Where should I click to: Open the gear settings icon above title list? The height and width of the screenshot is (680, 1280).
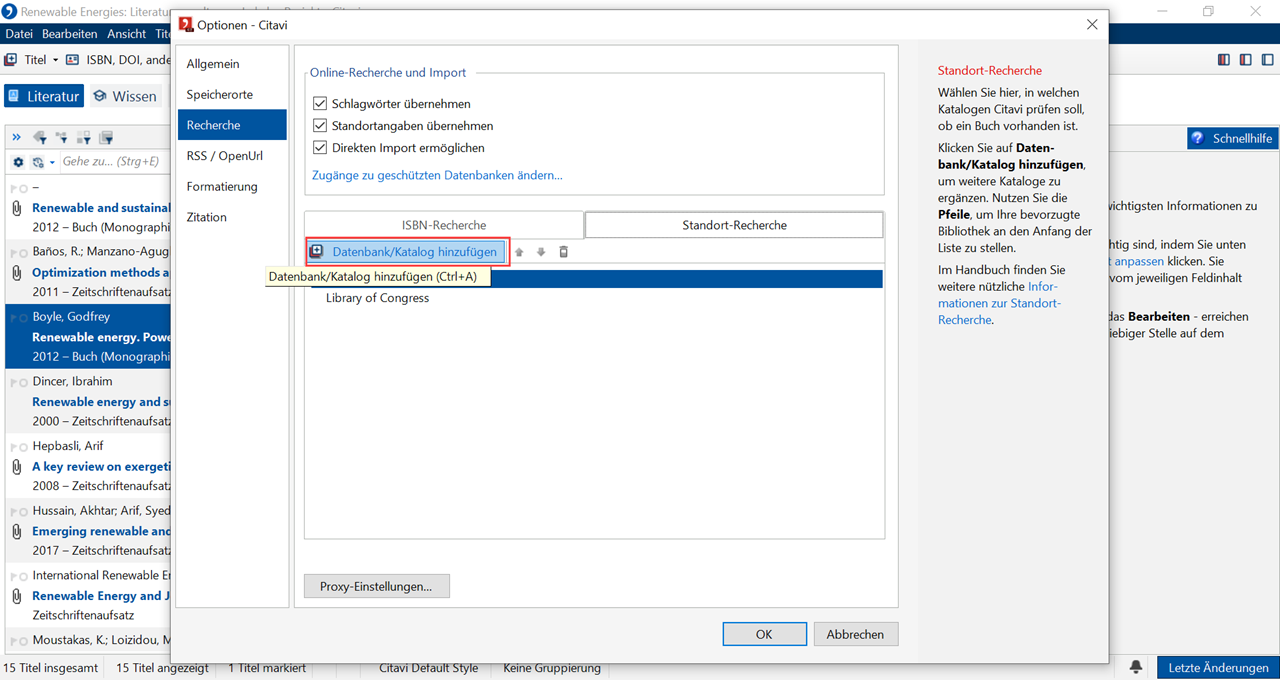point(18,162)
